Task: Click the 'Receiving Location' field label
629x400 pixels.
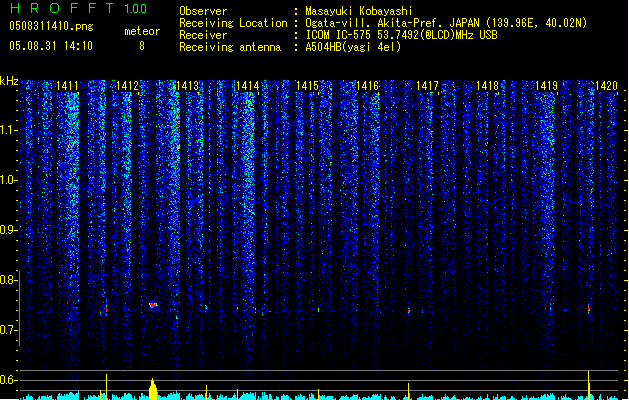Action: coord(233,23)
